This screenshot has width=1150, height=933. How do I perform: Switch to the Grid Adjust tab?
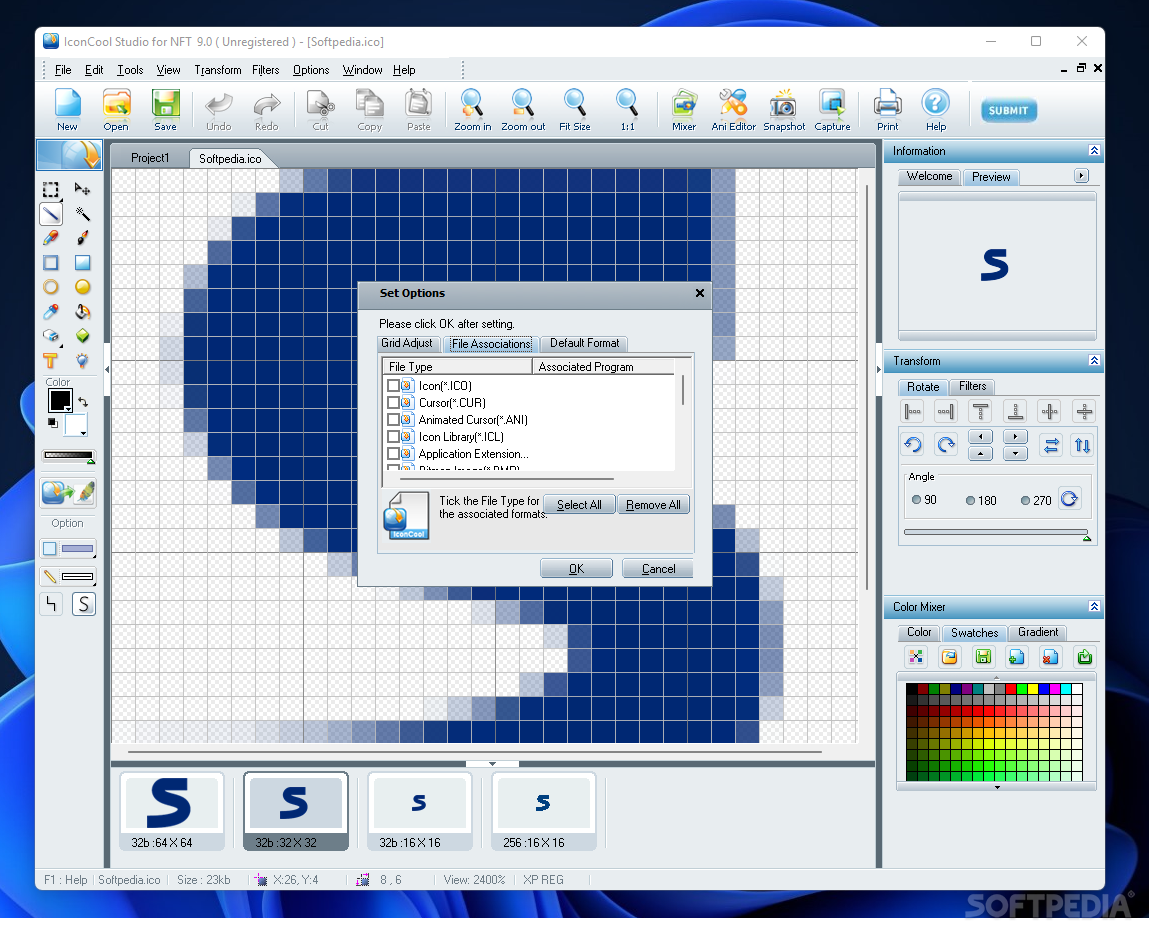point(407,343)
